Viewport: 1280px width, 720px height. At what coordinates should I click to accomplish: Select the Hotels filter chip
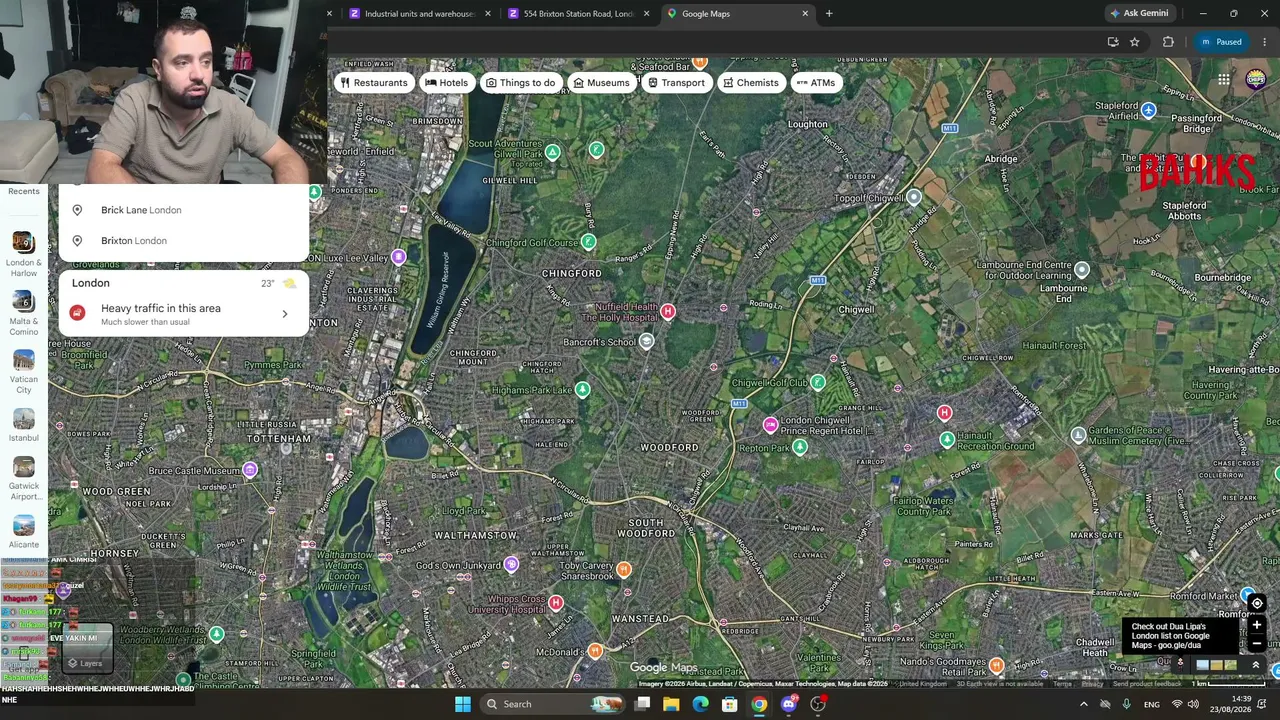[x=446, y=83]
